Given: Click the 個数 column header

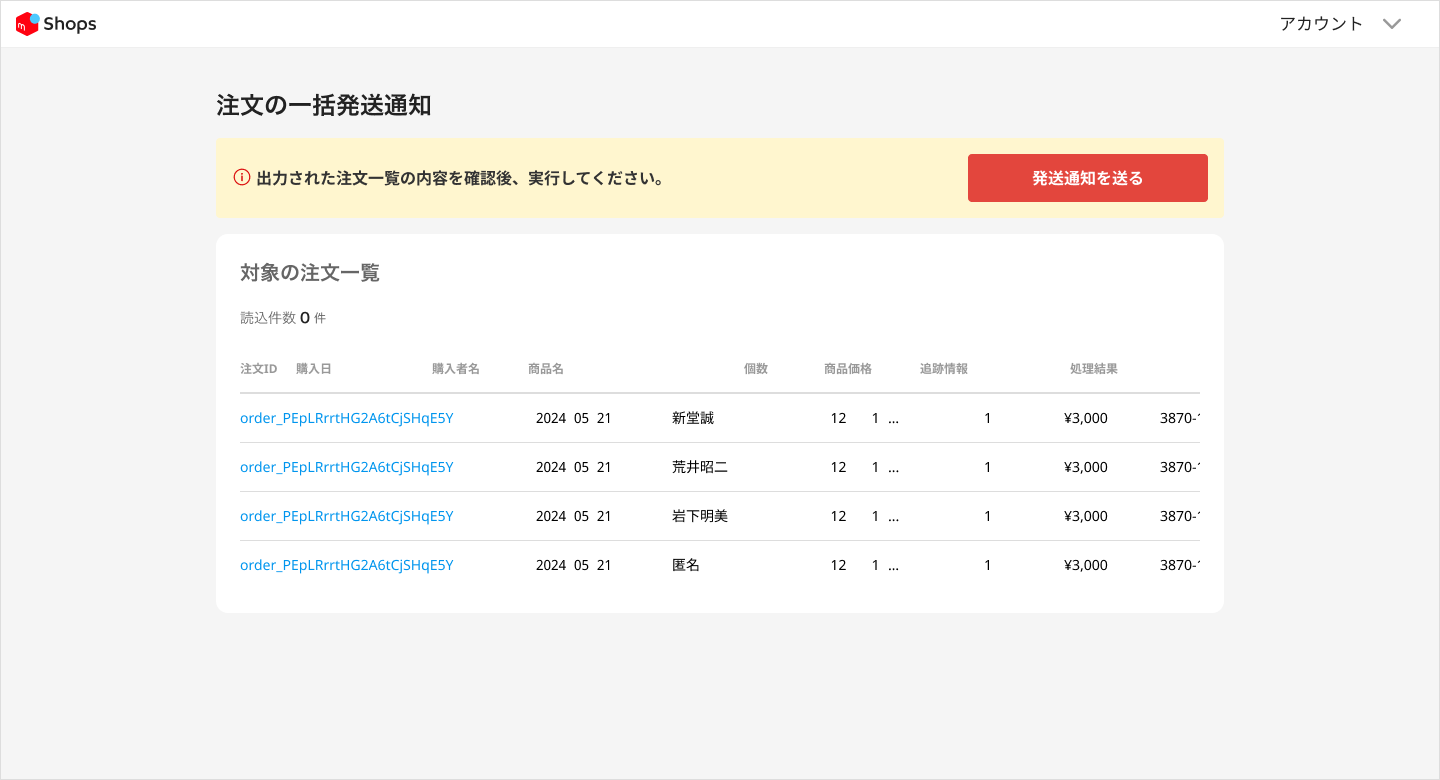Looking at the screenshot, I should click(x=756, y=369).
